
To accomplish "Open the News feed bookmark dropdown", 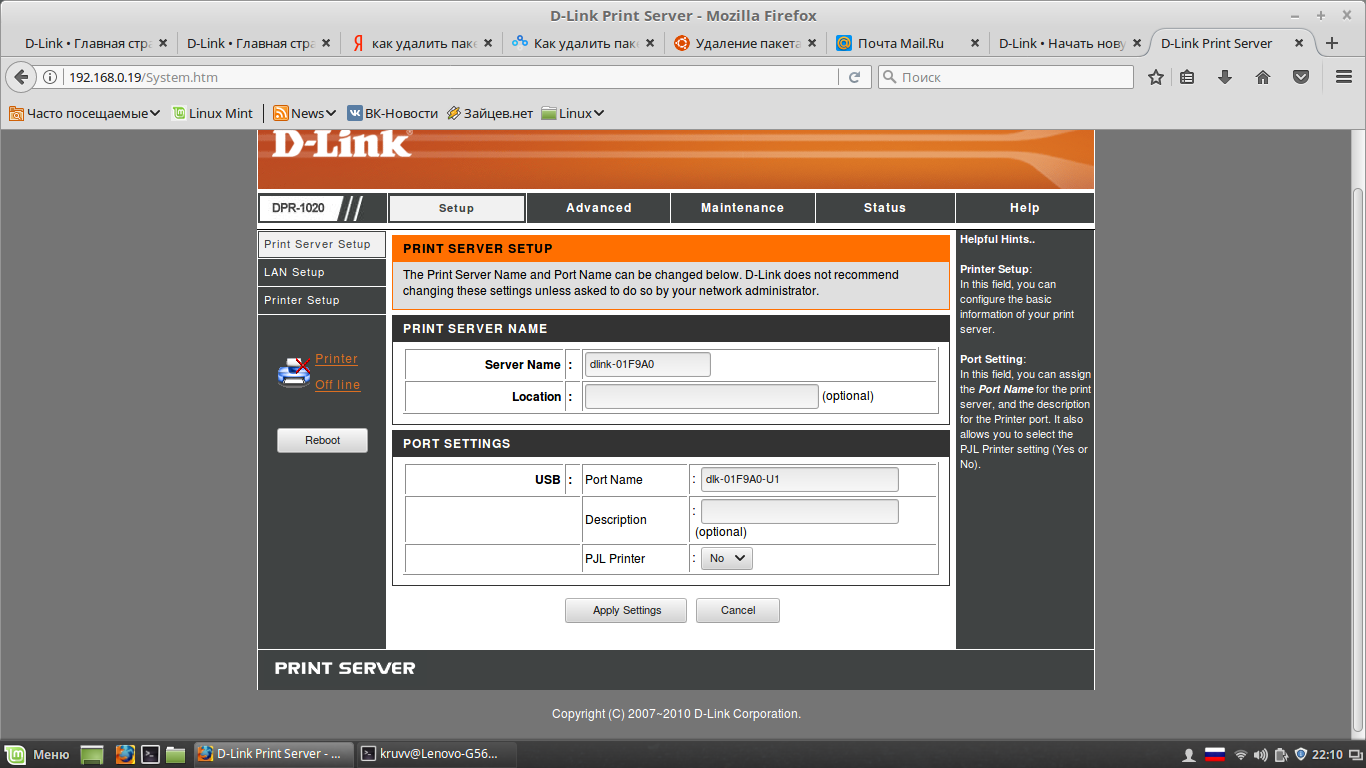I will pyautogui.click(x=306, y=113).
